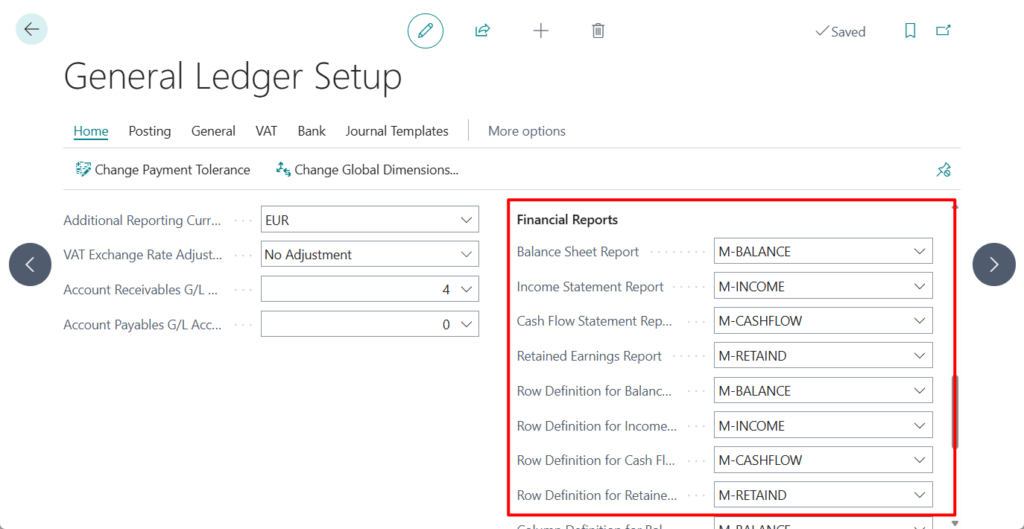Click the plus new record icon

point(541,31)
